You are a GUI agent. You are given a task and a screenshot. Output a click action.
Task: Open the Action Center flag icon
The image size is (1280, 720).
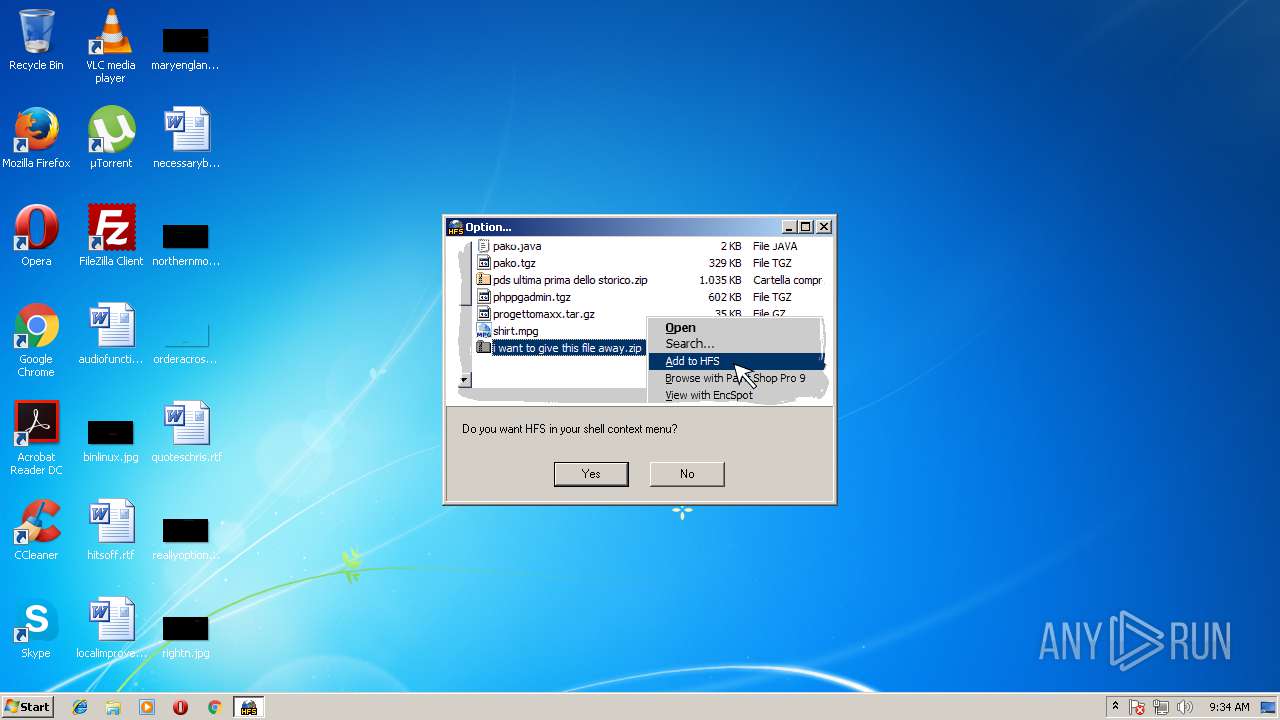[x=1138, y=707]
